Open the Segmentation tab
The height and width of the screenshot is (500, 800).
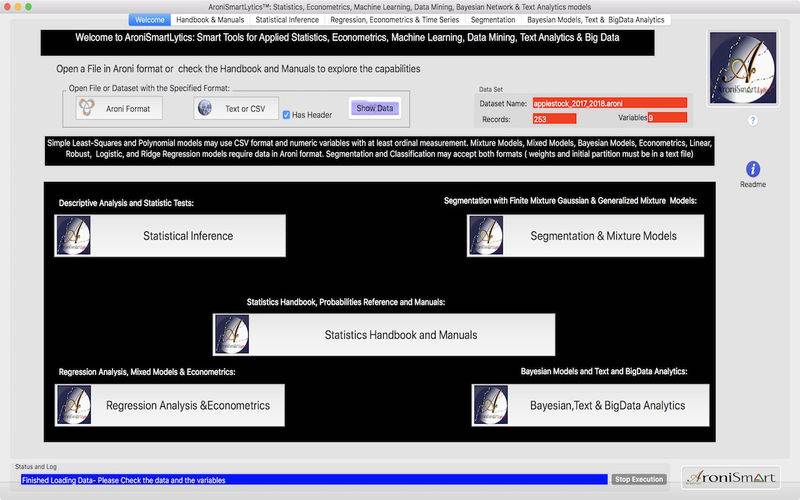(x=493, y=19)
